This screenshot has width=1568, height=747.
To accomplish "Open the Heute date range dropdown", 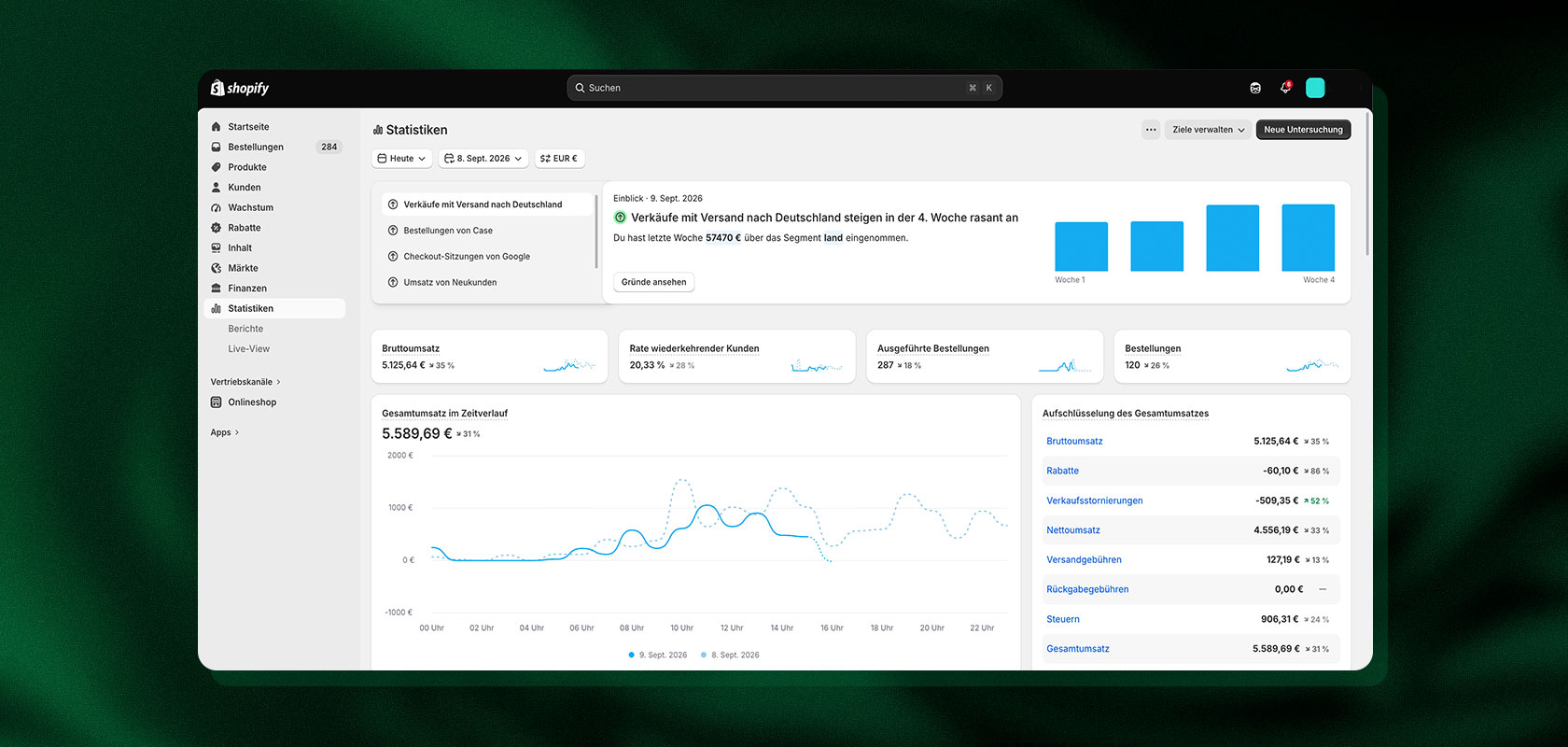I will click(x=402, y=159).
